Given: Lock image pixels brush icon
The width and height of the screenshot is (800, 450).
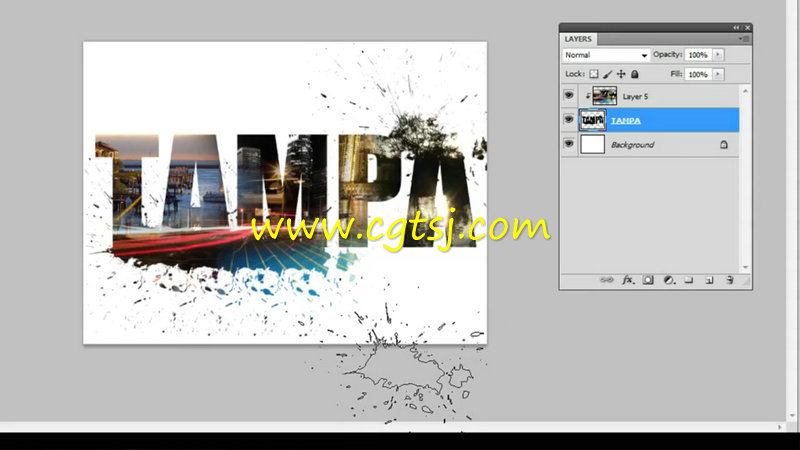Looking at the screenshot, I should (x=608, y=74).
